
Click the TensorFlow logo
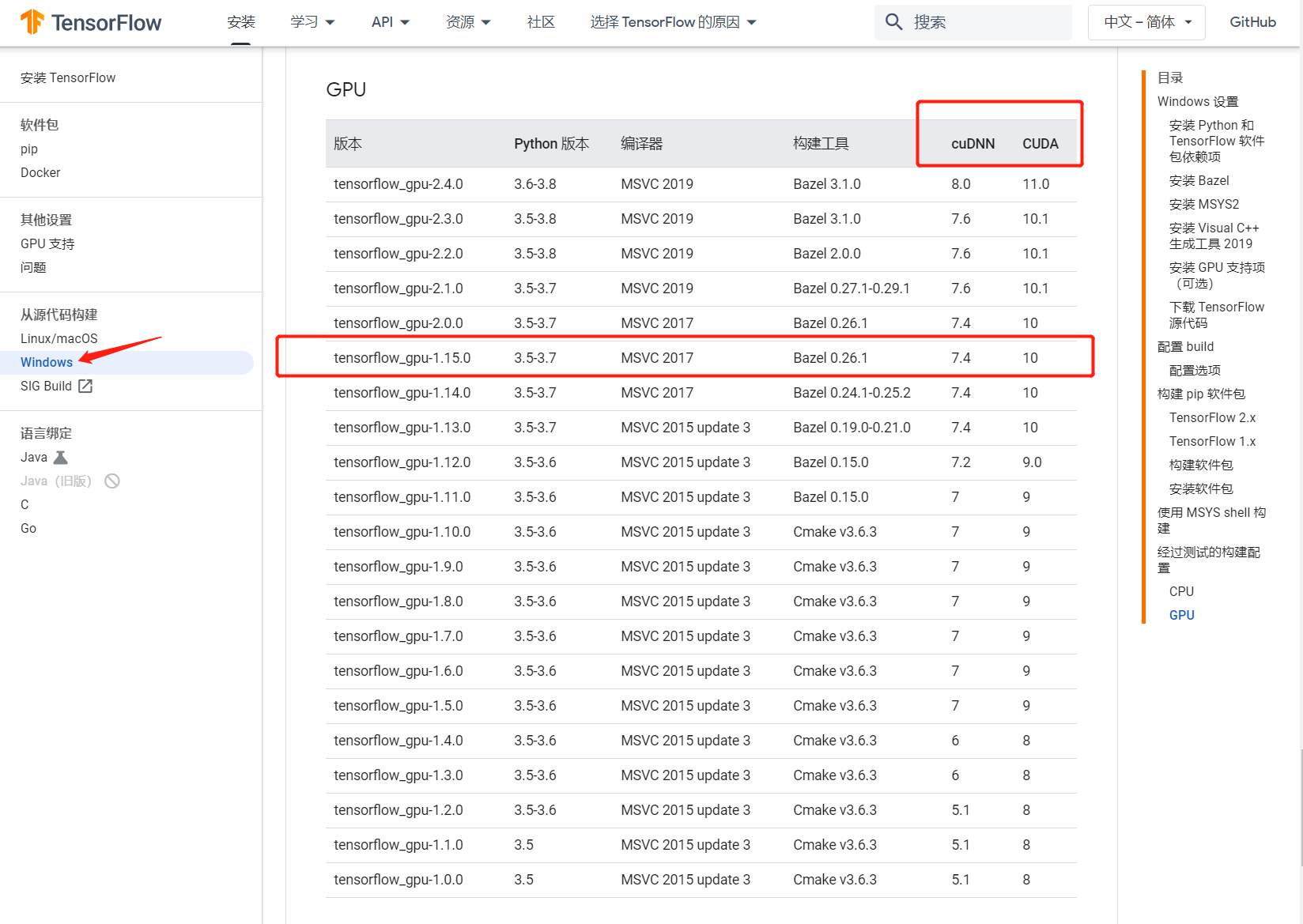91,22
